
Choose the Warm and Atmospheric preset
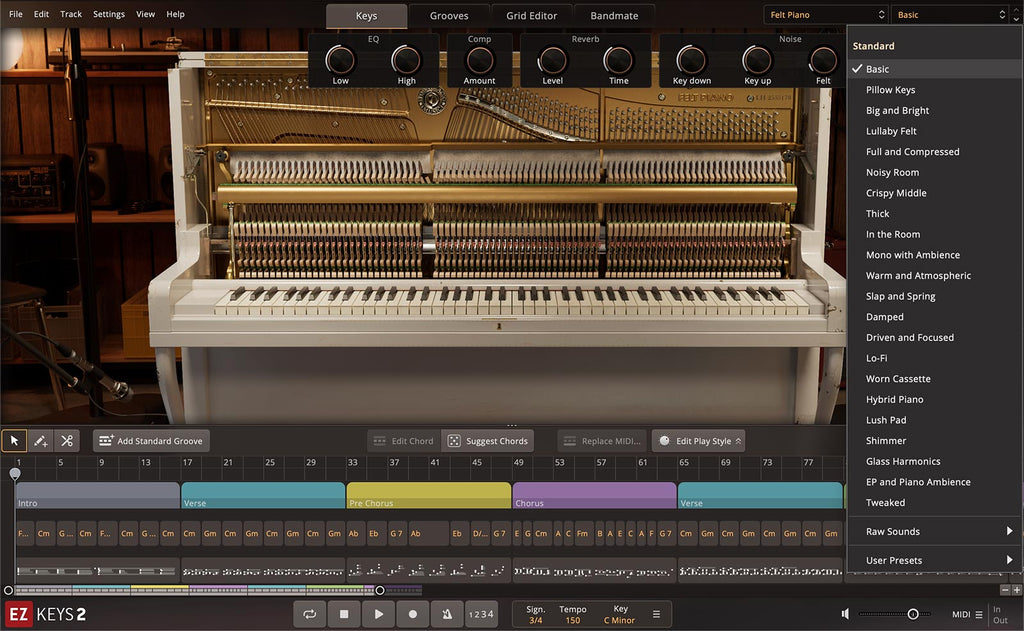pyautogui.click(x=935, y=276)
